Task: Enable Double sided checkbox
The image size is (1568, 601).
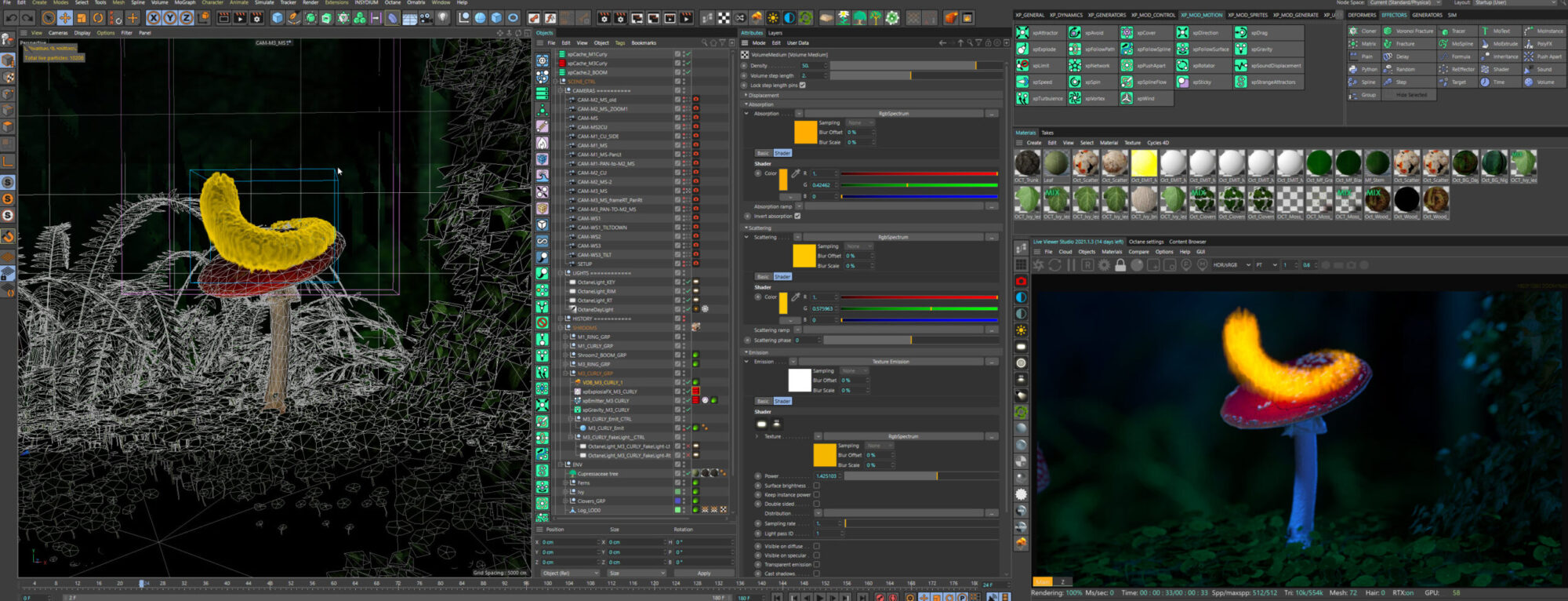Action: [x=816, y=504]
